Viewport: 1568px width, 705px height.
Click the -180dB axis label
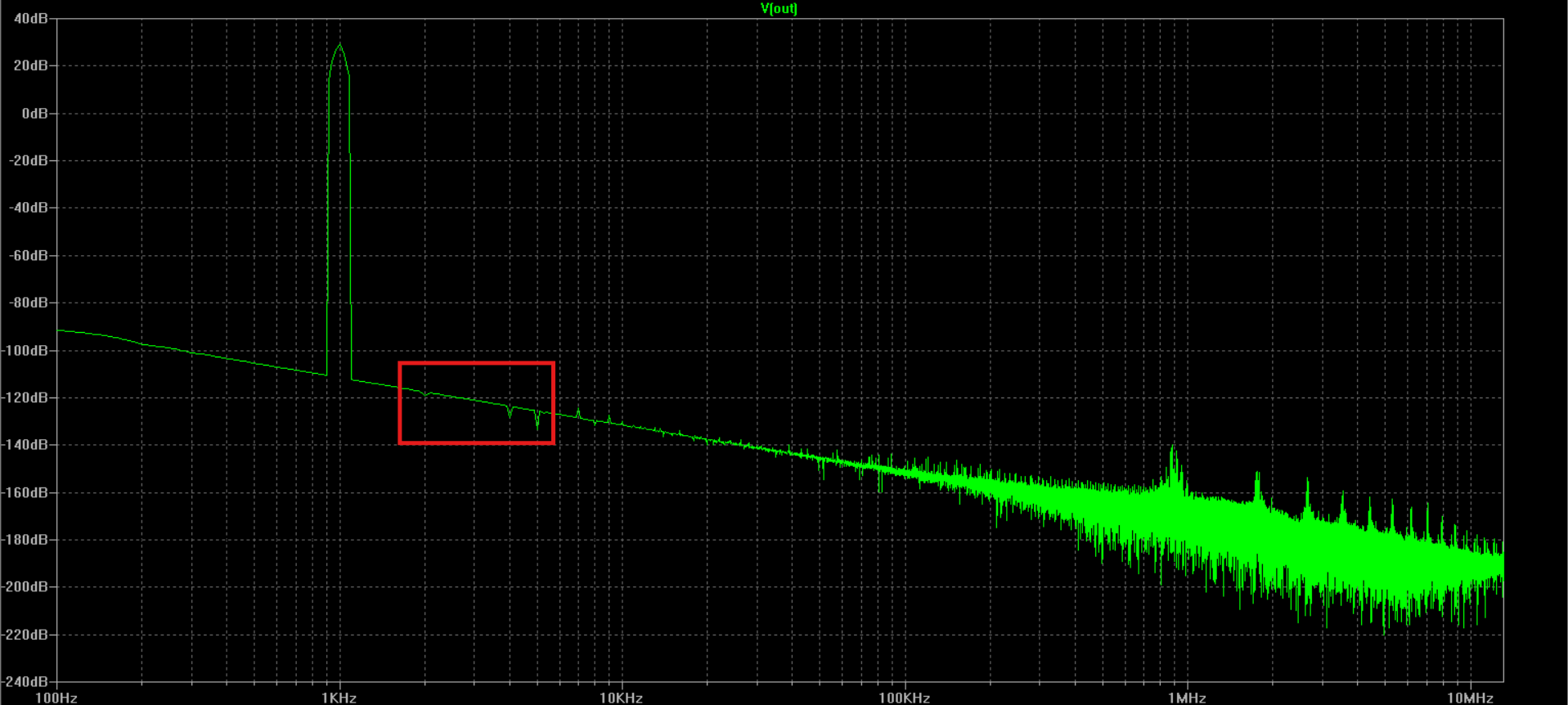point(25,540)
